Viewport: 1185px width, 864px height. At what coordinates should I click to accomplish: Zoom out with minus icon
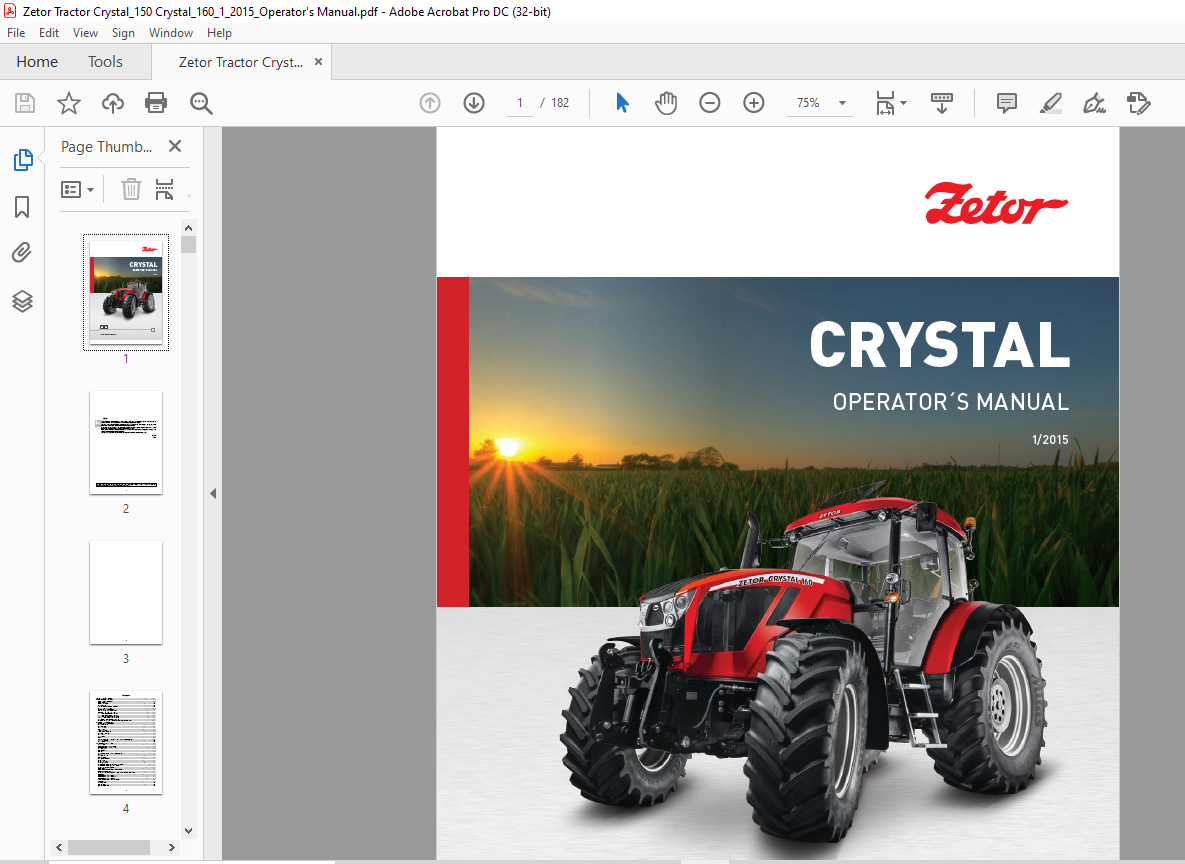point(710,103)
